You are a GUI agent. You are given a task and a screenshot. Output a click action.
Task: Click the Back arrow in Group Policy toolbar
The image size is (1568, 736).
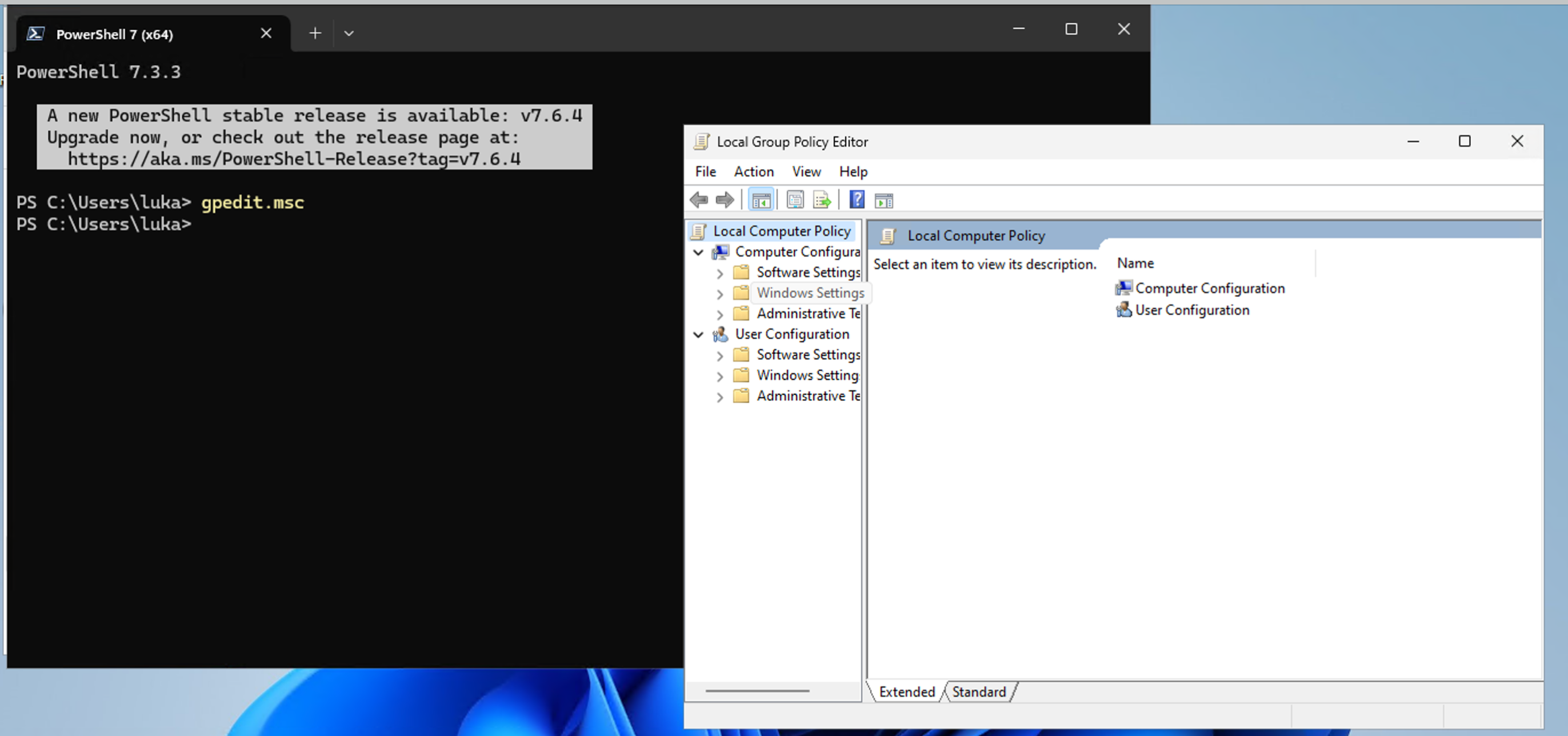pos(699,199)
